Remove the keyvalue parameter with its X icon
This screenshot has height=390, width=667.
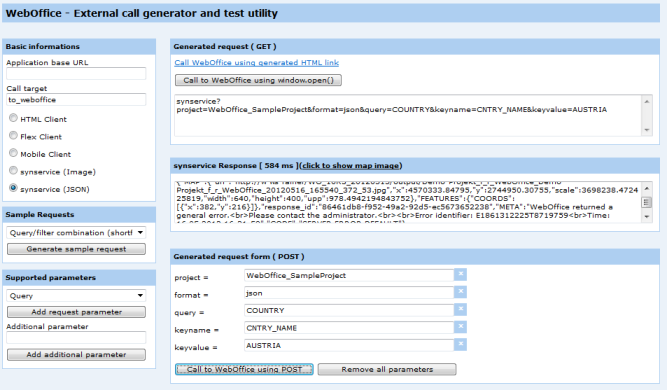pyautogui.click(x=460, y=344)
